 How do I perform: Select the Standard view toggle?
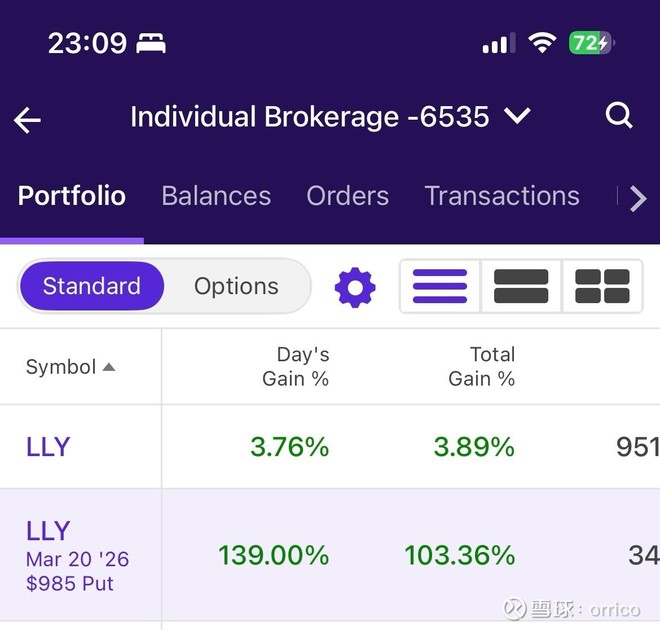pos(91,287)
